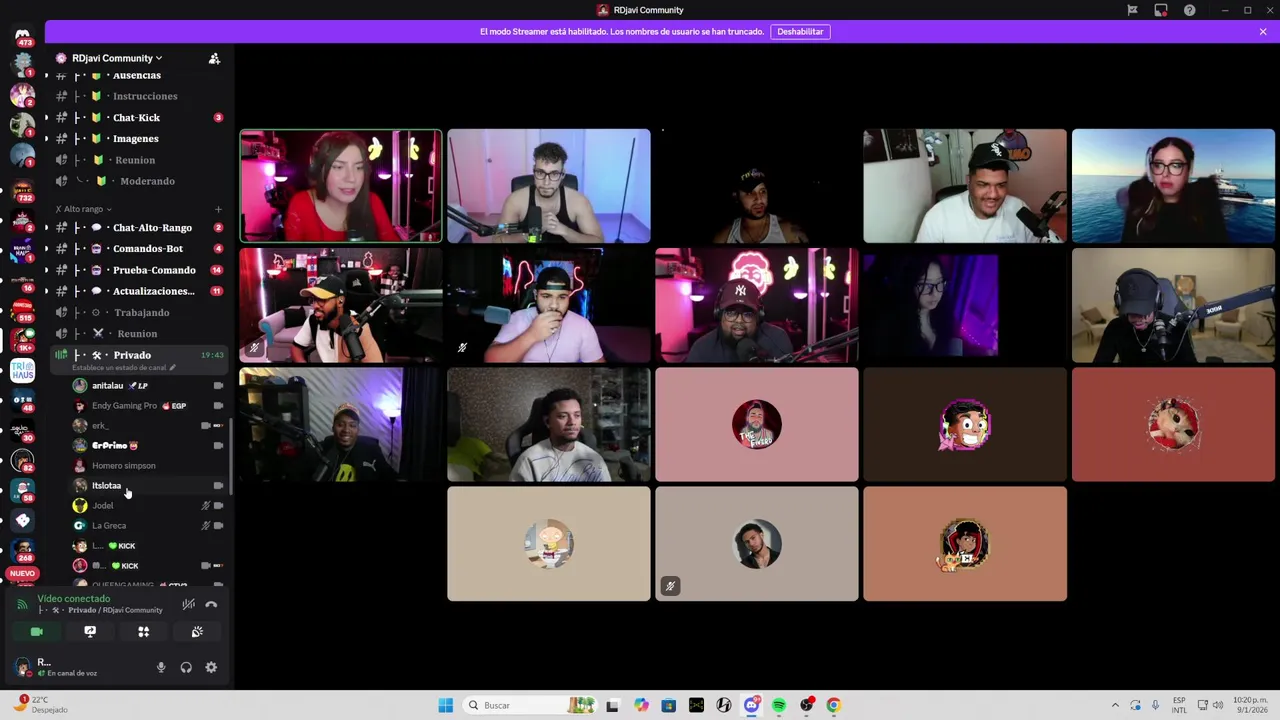
Task: Toggle noise suppression icon
Action: pyautogui.click(x=188, y=604)
